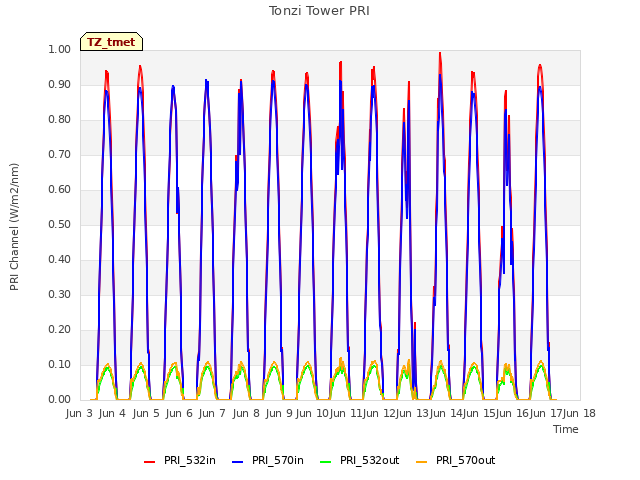Select the PRI_570out legend label
The image size is (640, 480).
point(466,460)
